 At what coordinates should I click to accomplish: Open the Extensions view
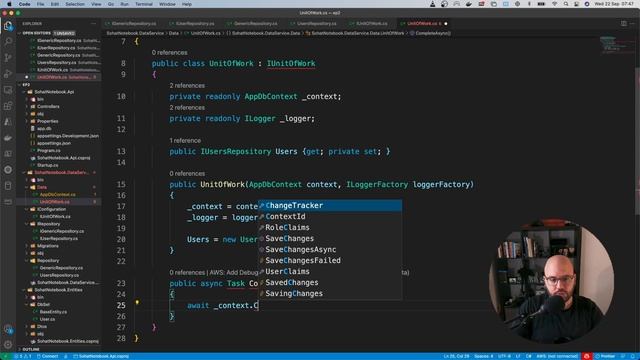point(8,106)
